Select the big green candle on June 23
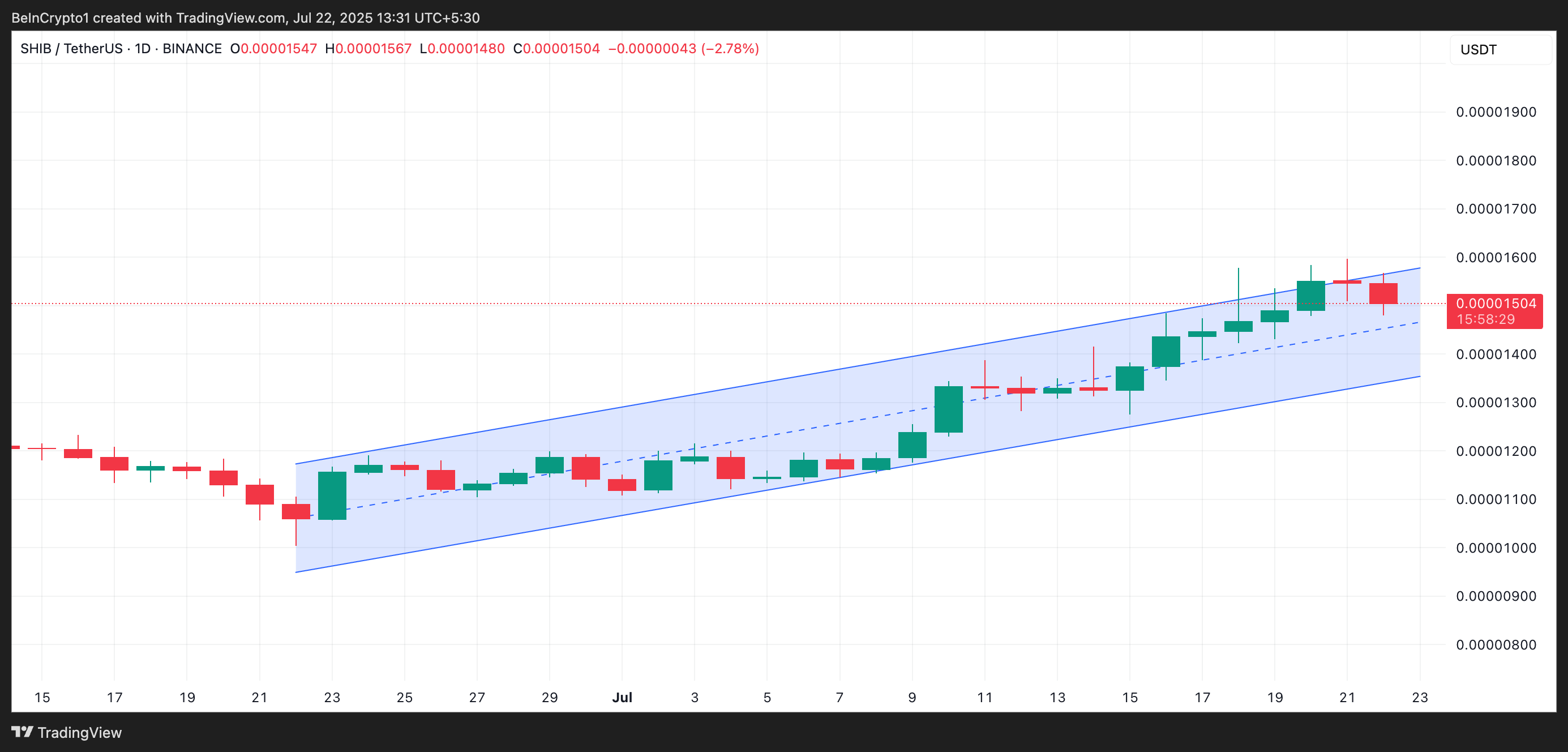 point(332,495)
